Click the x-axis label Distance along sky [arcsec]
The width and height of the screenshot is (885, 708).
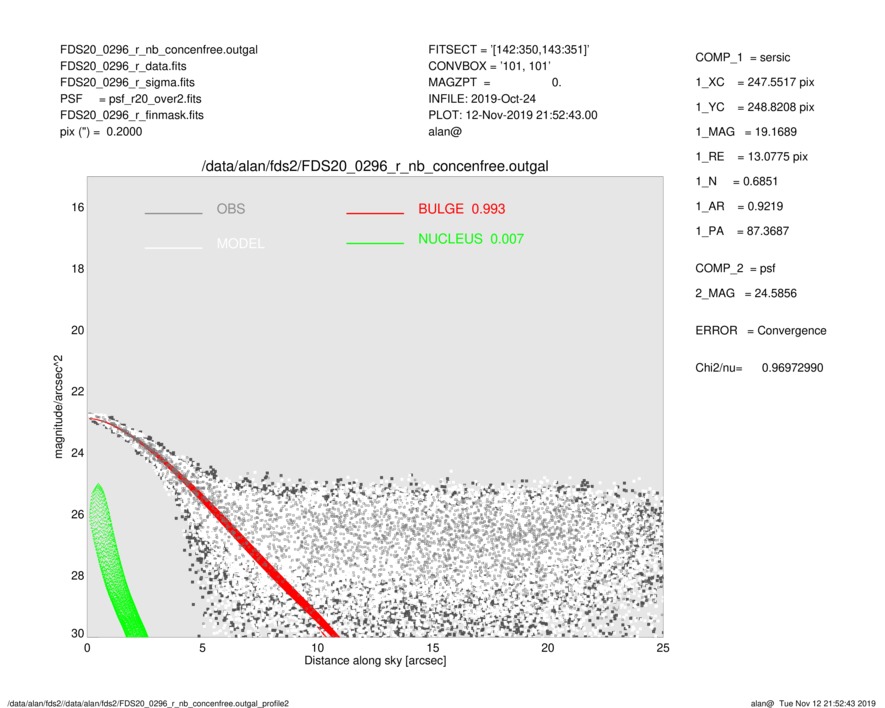coord(375,661)
